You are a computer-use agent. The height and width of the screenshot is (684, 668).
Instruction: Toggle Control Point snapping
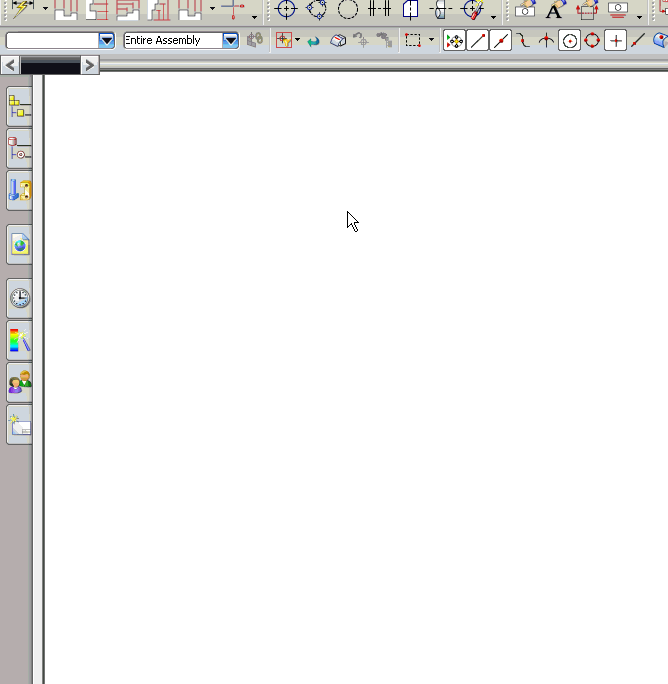point(523,41)
